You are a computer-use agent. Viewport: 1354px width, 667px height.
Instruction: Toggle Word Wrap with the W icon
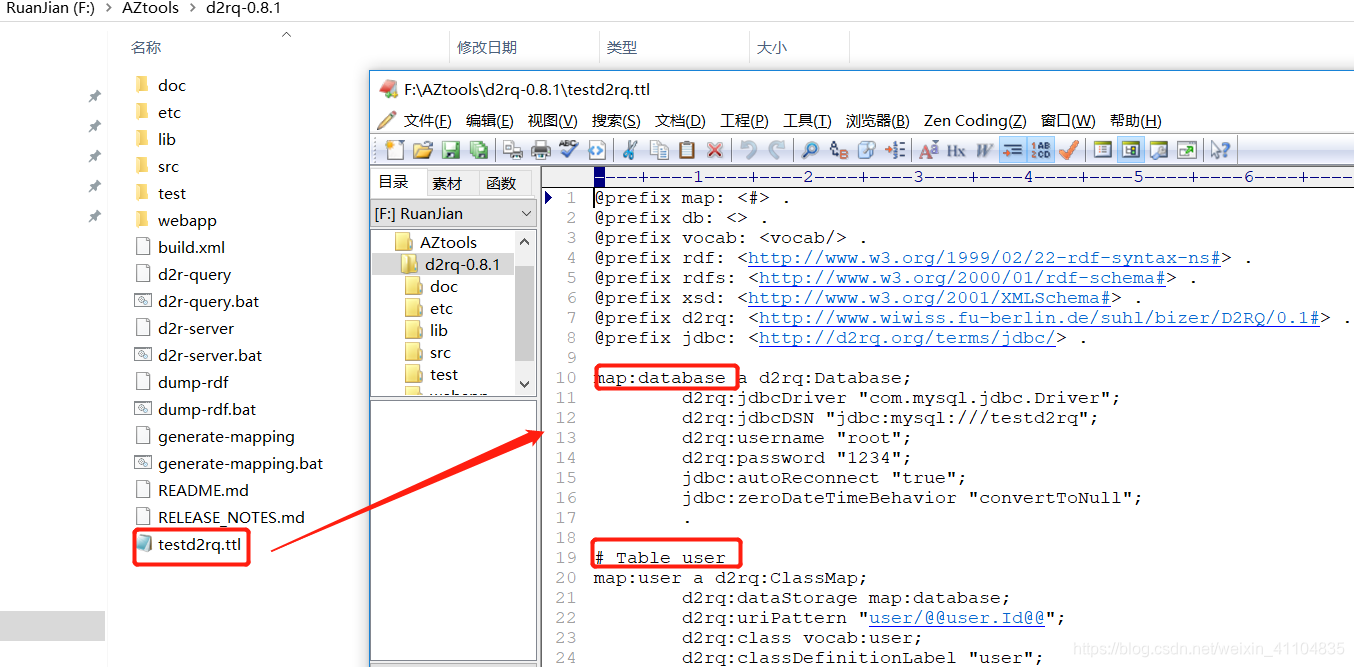click(984, 150)
